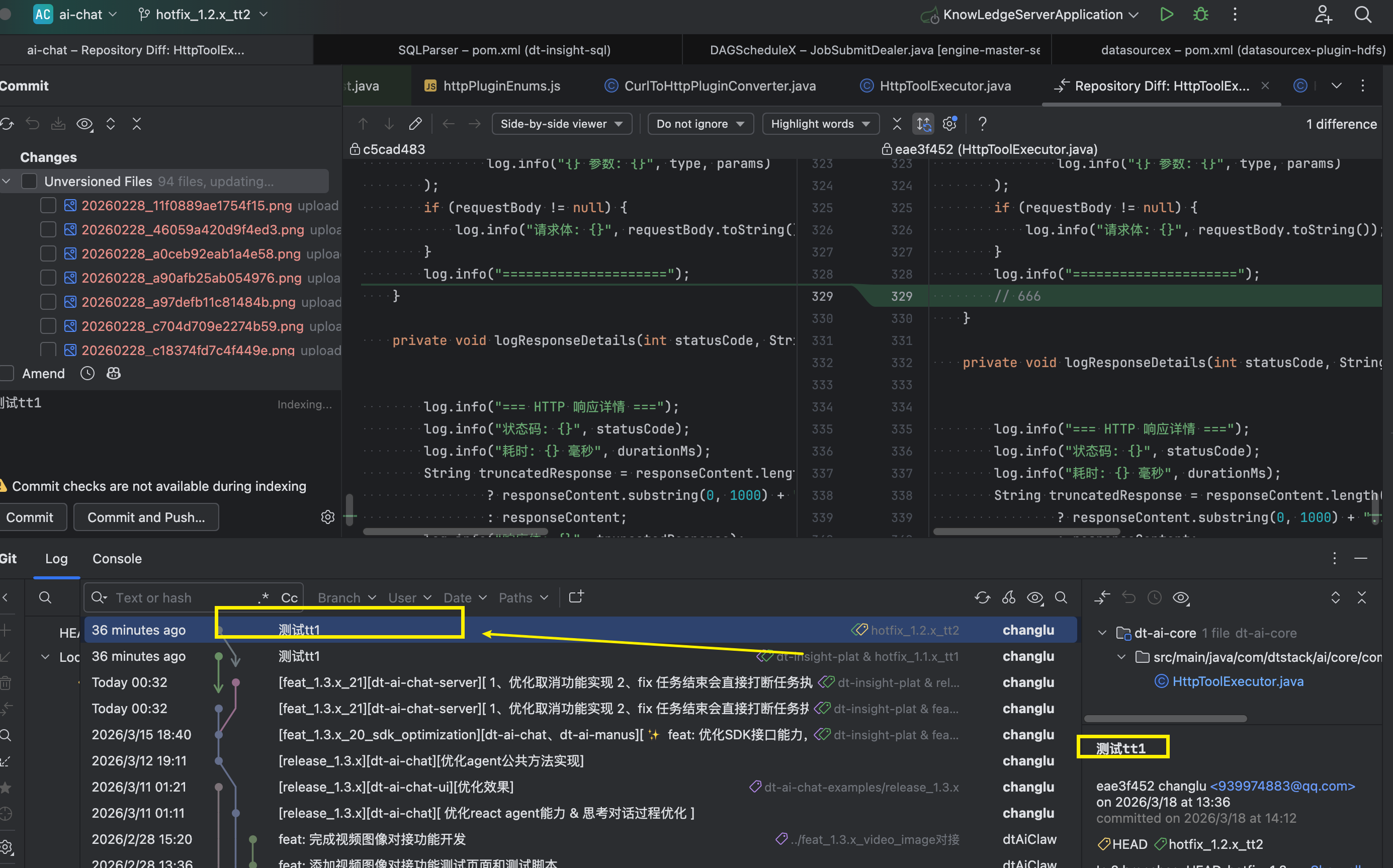Click the left diff pane horizontal scrollbar

456,532
